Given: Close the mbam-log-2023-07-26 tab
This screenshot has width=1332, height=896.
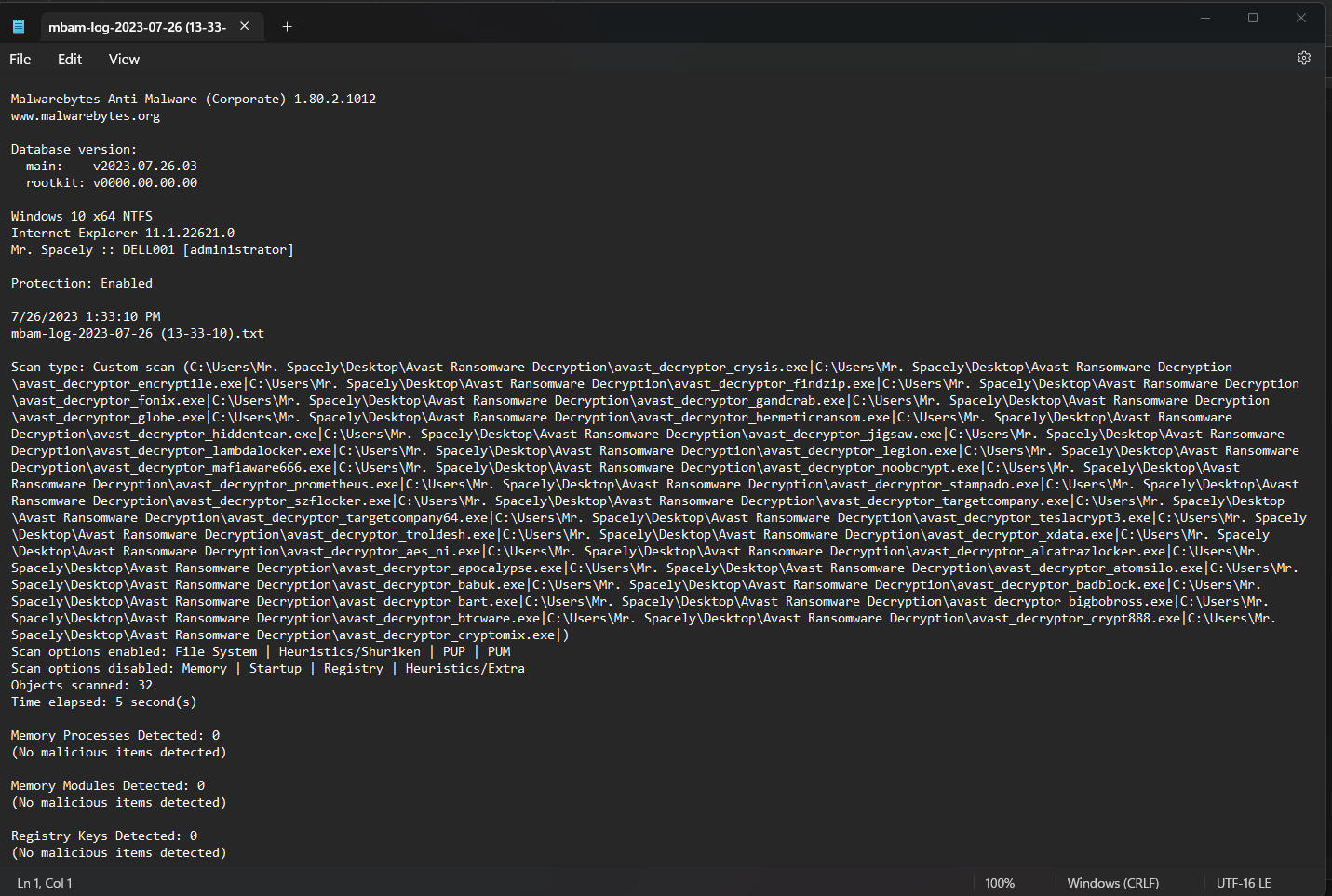Looking at the screenshot, I should (x=245, y=26).
